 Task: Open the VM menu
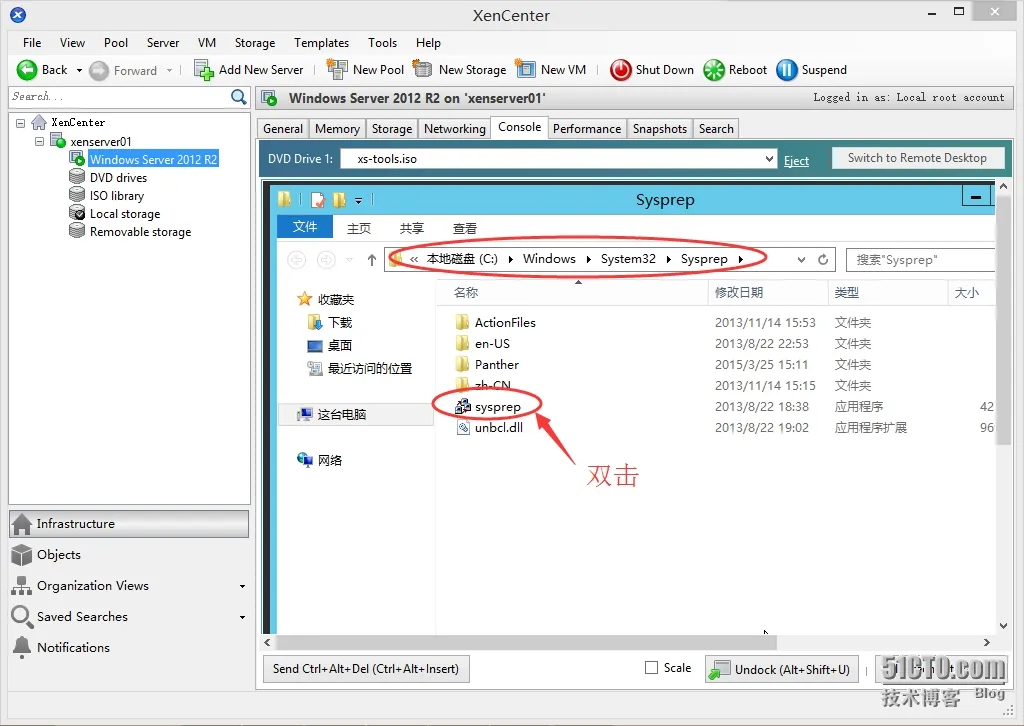207,42
